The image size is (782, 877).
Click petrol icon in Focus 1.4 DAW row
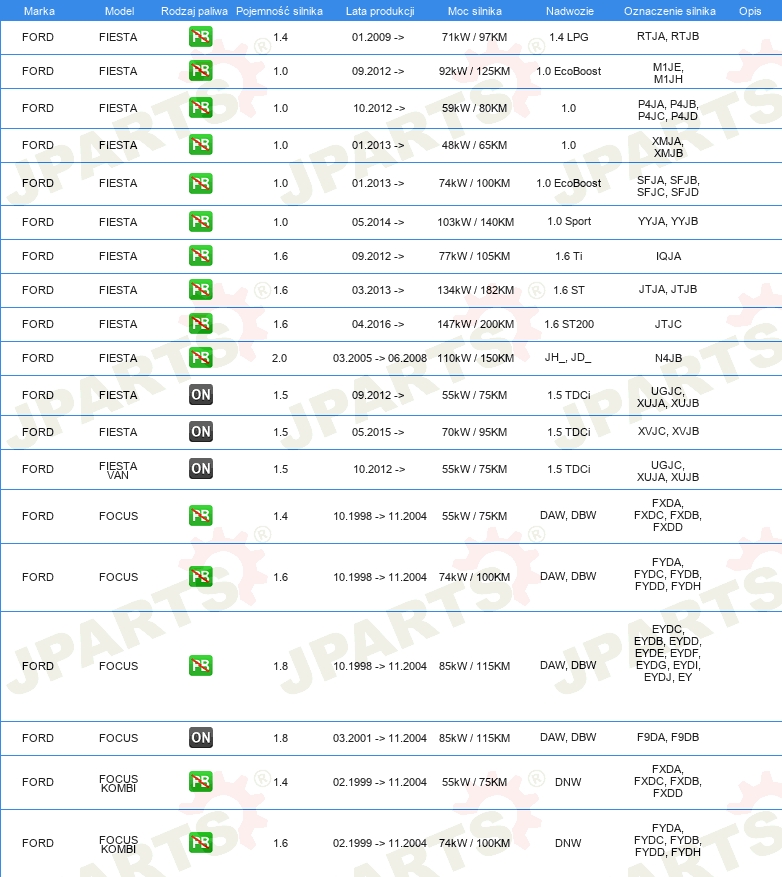click(201, 516)
